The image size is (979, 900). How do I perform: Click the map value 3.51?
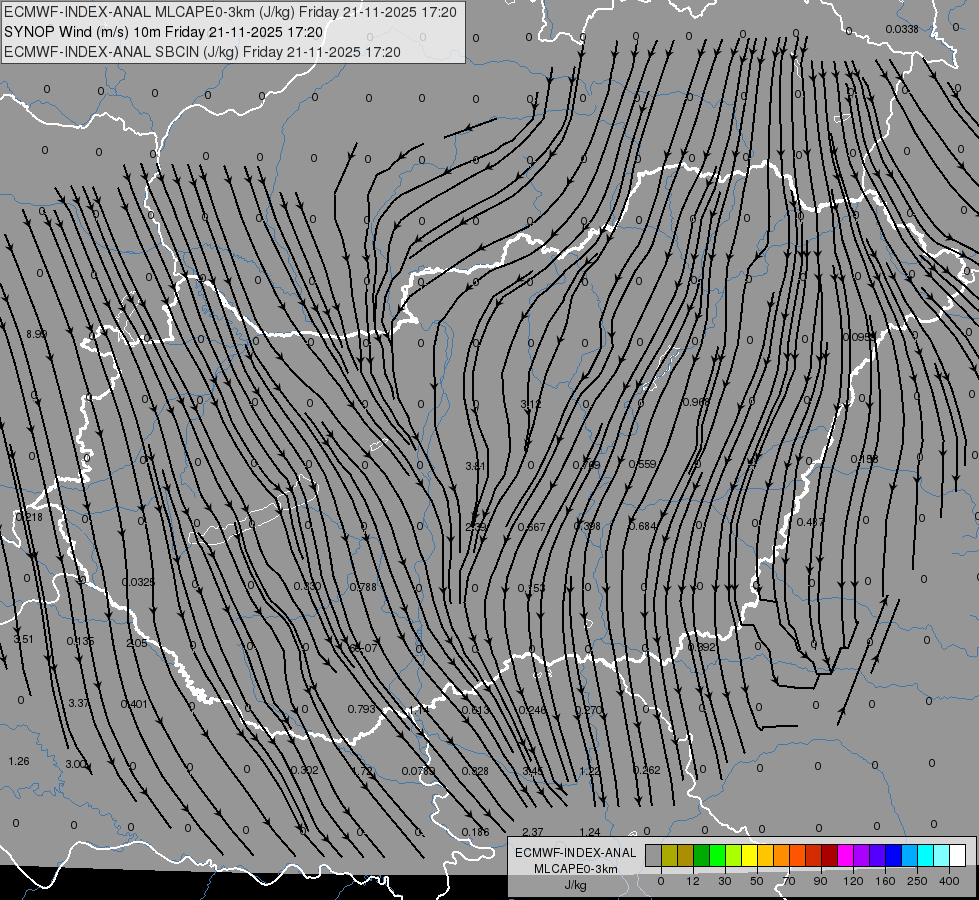23,639
